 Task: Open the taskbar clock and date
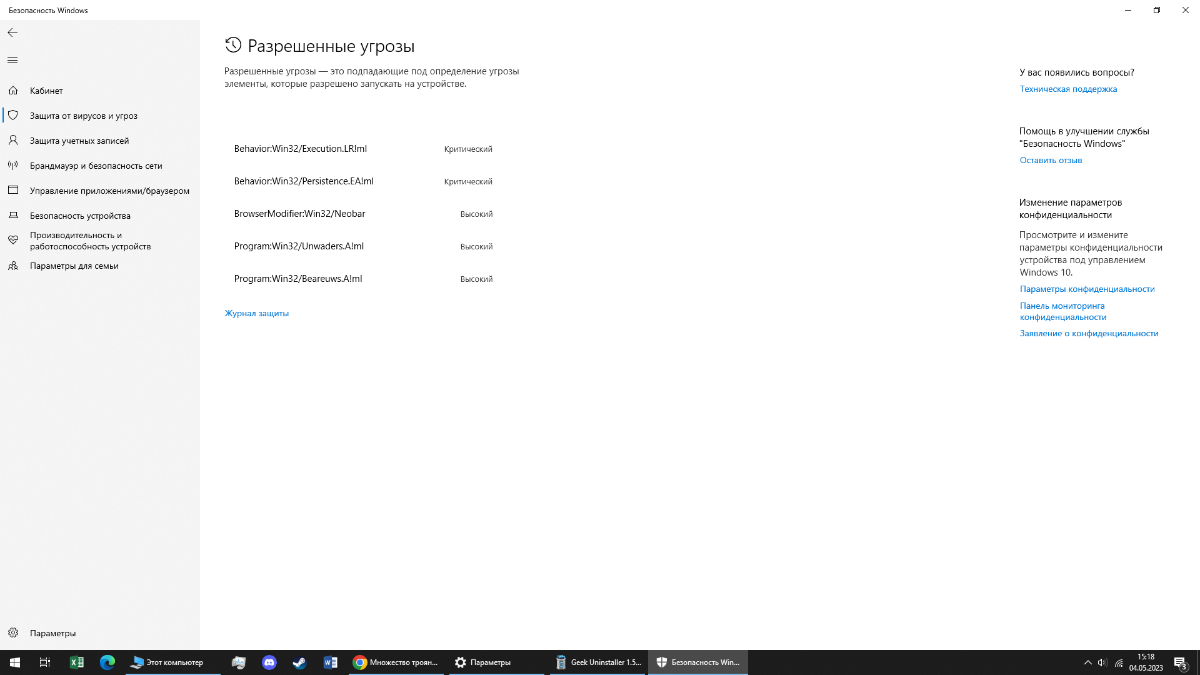[1146, 662]
